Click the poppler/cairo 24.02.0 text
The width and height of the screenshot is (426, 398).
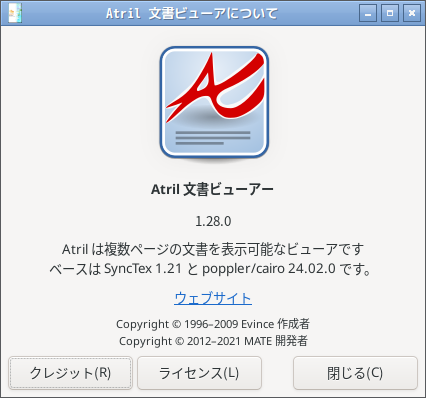click(x=269, y=269)
